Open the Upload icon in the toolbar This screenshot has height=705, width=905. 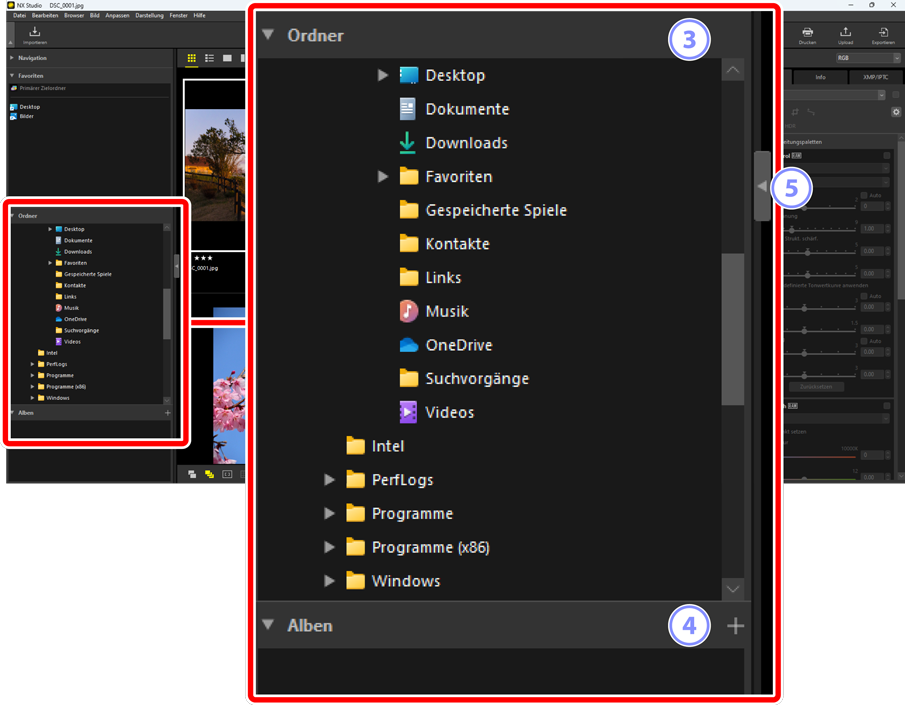pos(845,35)
